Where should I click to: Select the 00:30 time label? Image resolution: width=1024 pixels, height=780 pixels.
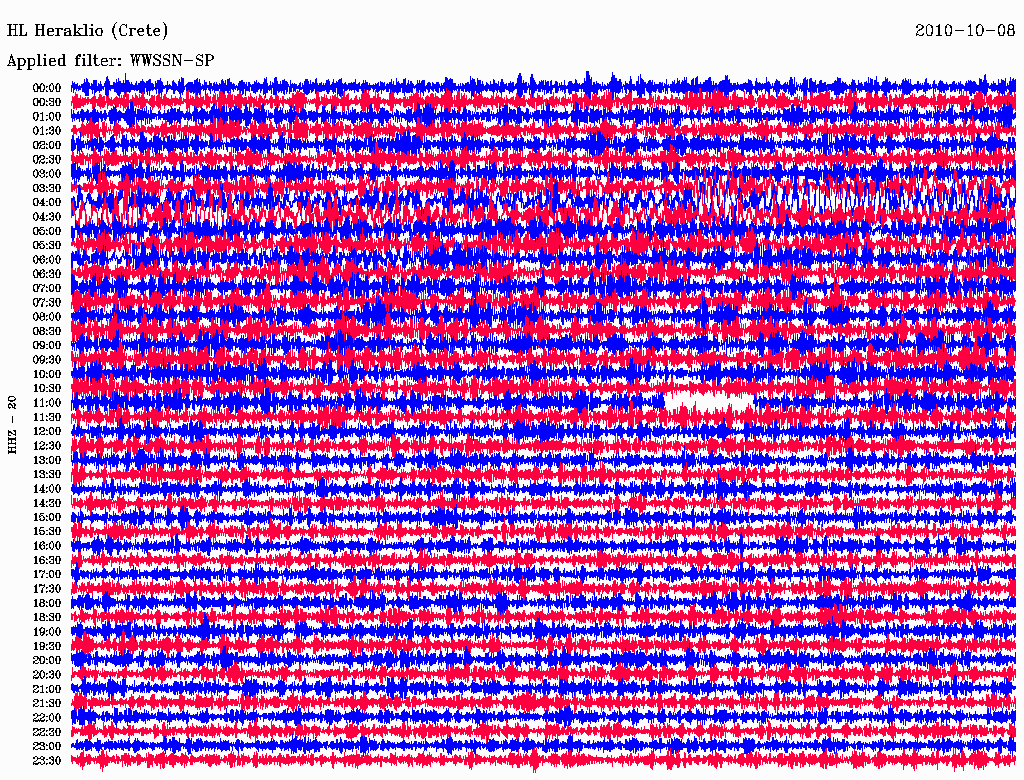click(x=47, y=102)
